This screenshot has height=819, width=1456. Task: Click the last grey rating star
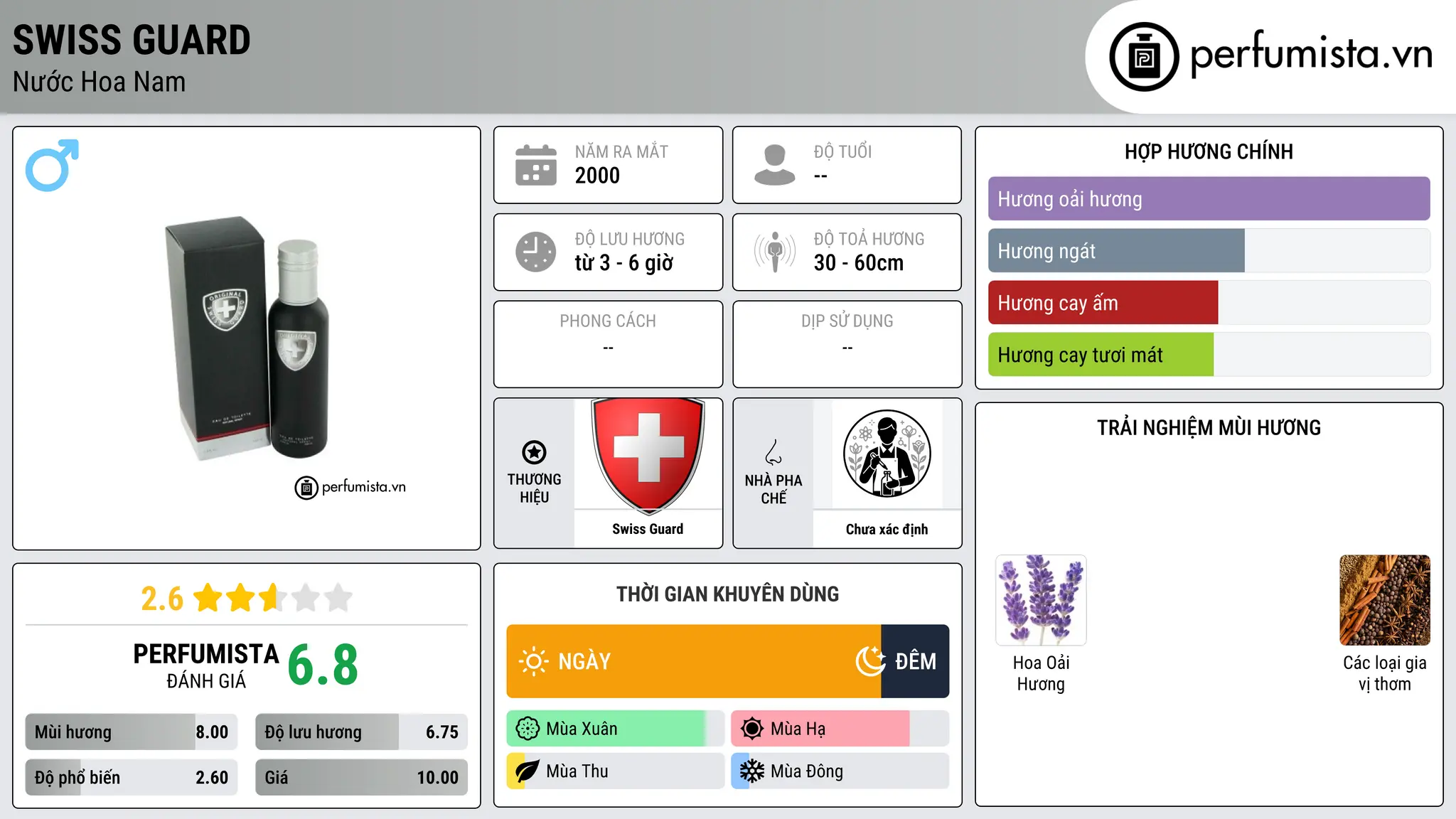[338, 598]
